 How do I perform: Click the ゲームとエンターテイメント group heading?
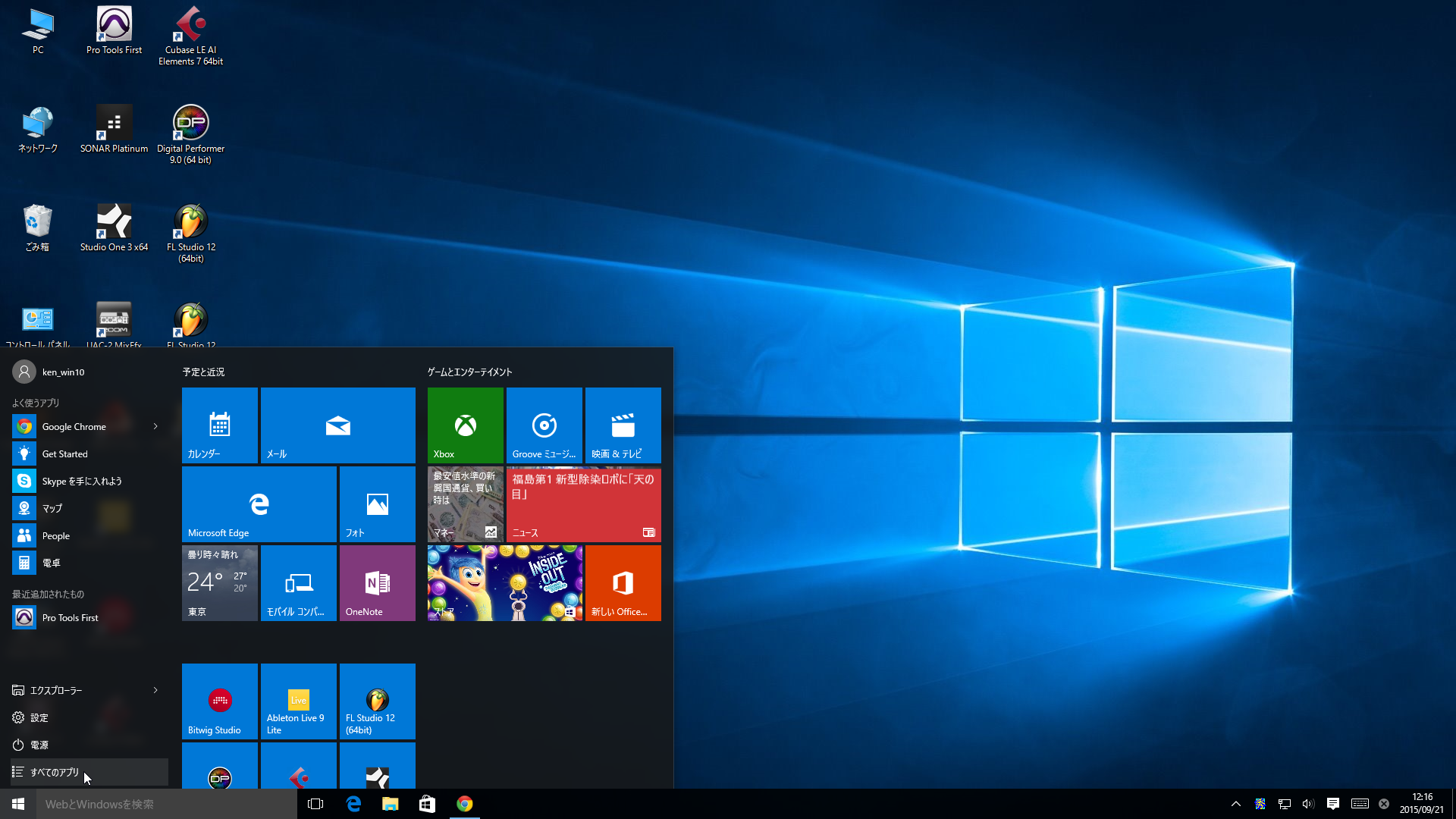(469, 372)
